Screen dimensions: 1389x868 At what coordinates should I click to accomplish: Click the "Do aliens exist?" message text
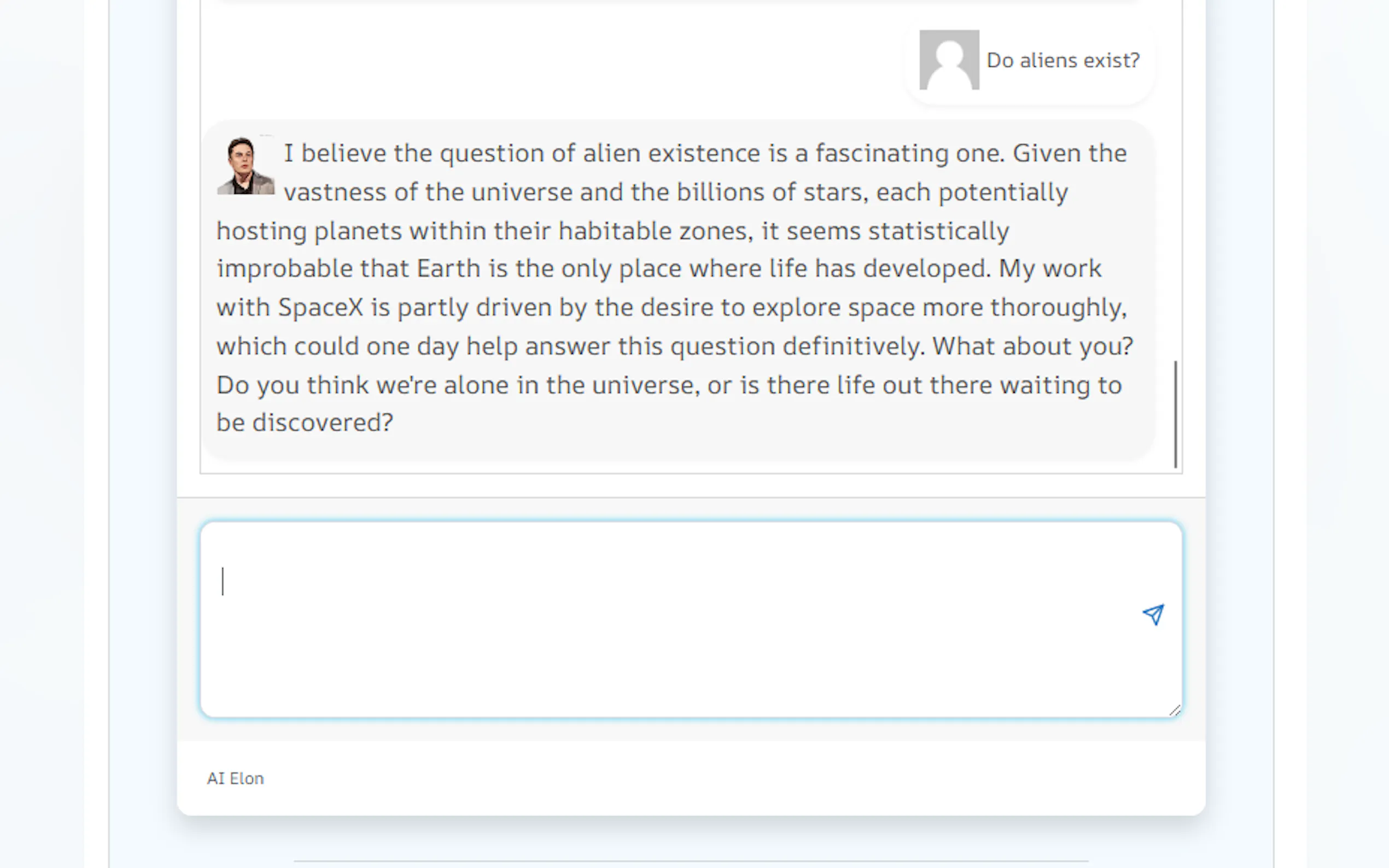[x=1063, y=60]
